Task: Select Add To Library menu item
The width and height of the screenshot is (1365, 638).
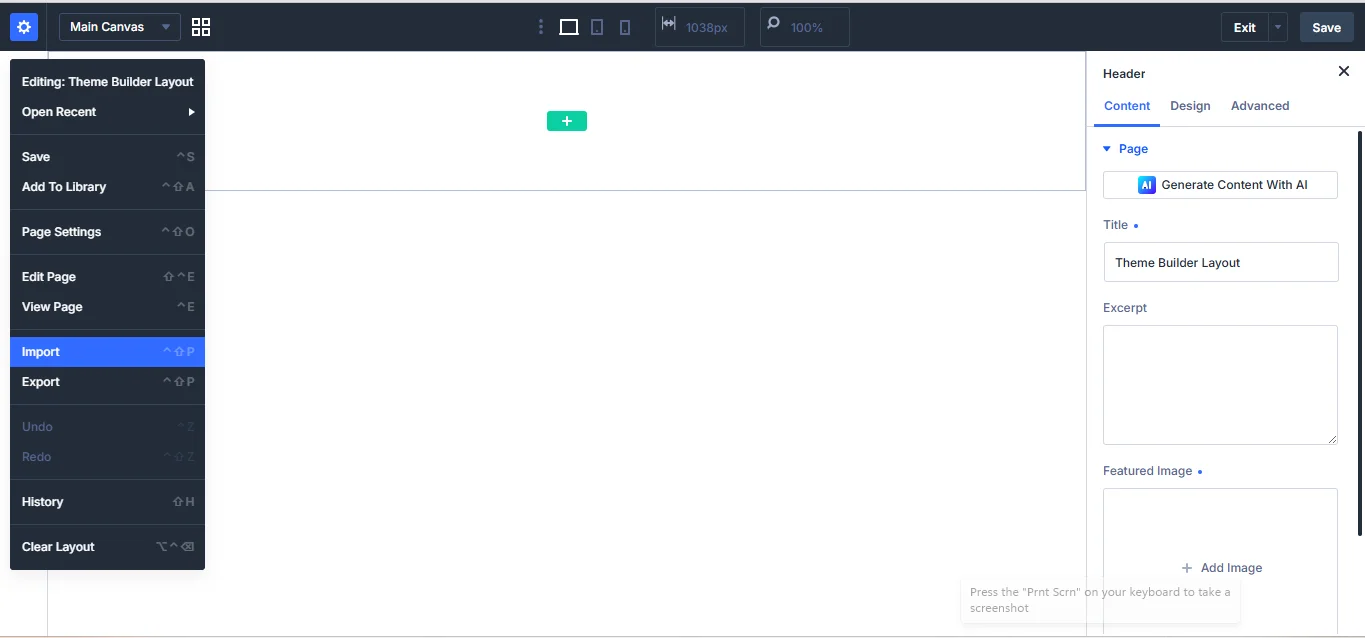Action: tap(108, 187)
